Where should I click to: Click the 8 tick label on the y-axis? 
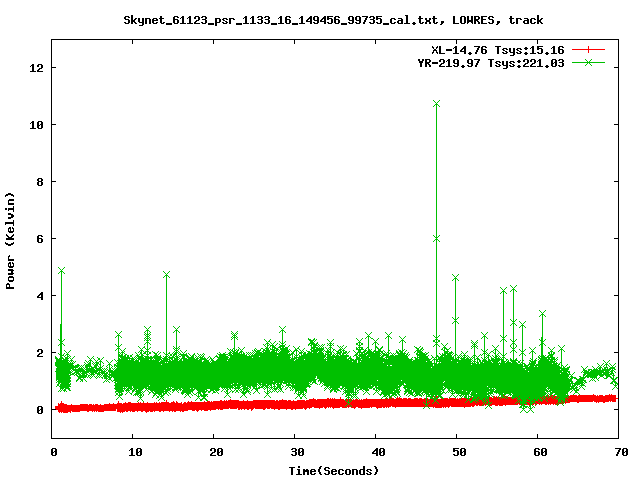tap(40, 181)
